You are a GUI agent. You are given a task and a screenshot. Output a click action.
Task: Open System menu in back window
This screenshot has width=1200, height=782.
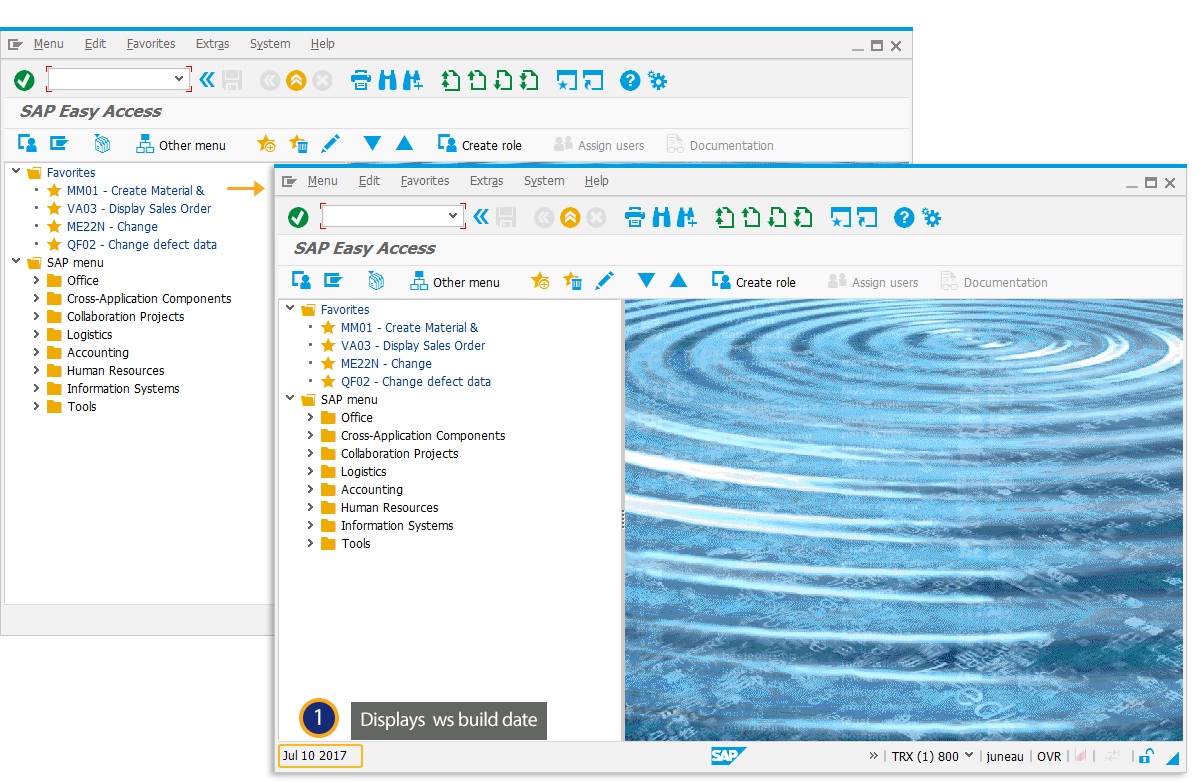pos(270,44)
